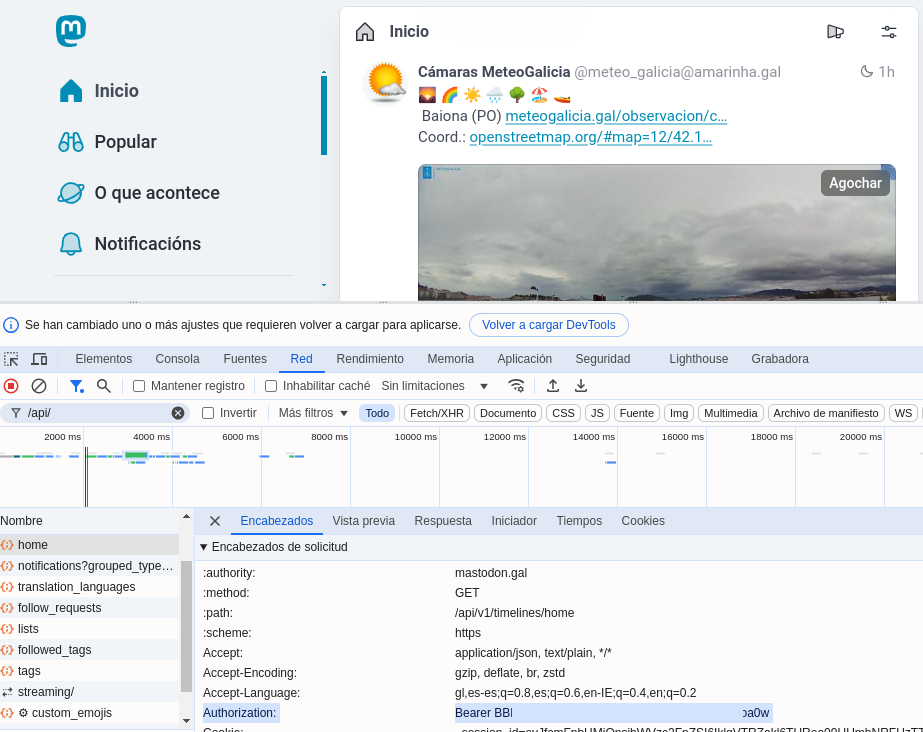Screen dimensions: 923x732
Task: Toggle the Invertir filter checkbox
Action: (209, 412)
